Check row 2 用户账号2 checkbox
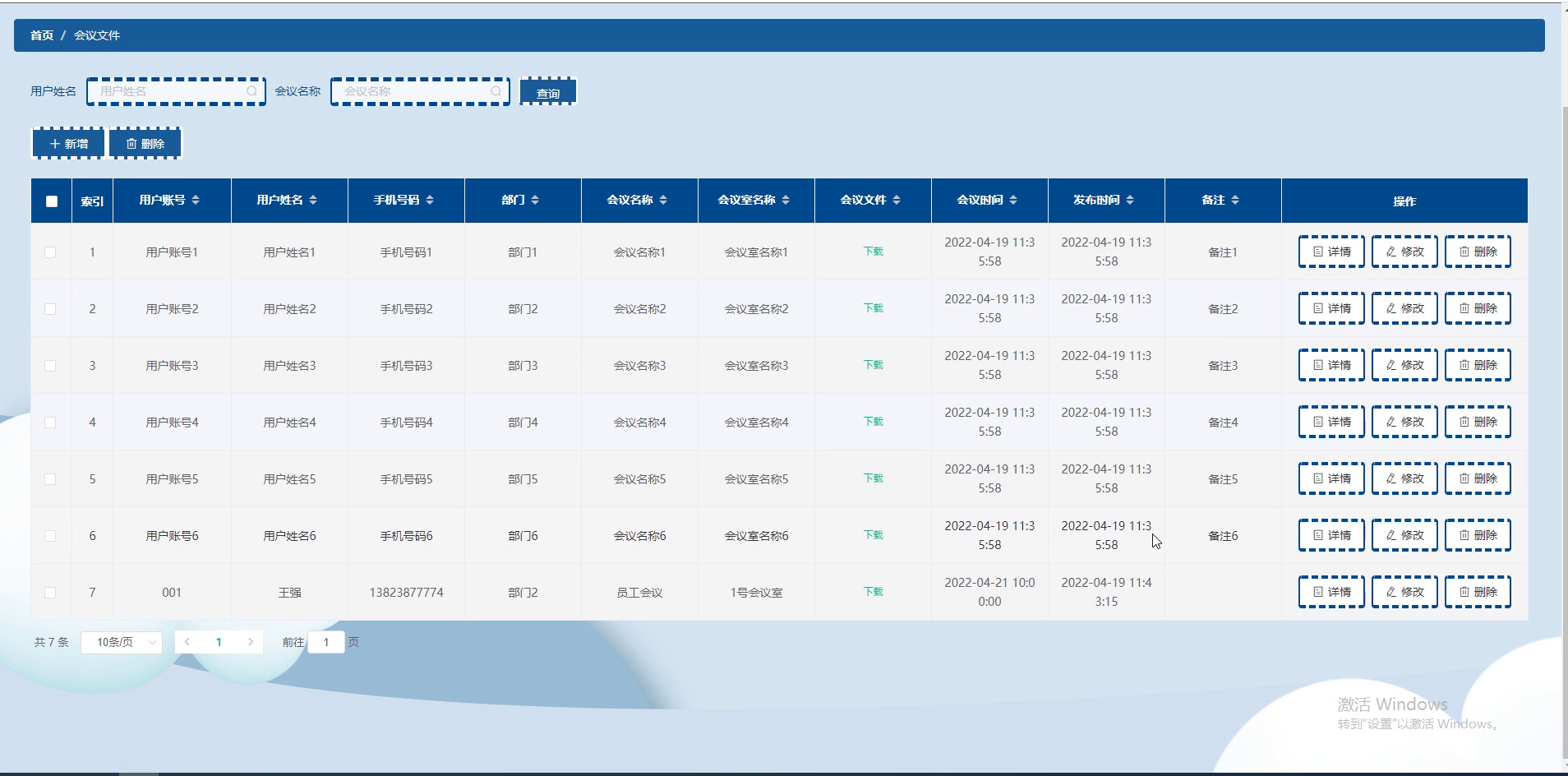This screenshot has width=1568, height=776. 50,309
